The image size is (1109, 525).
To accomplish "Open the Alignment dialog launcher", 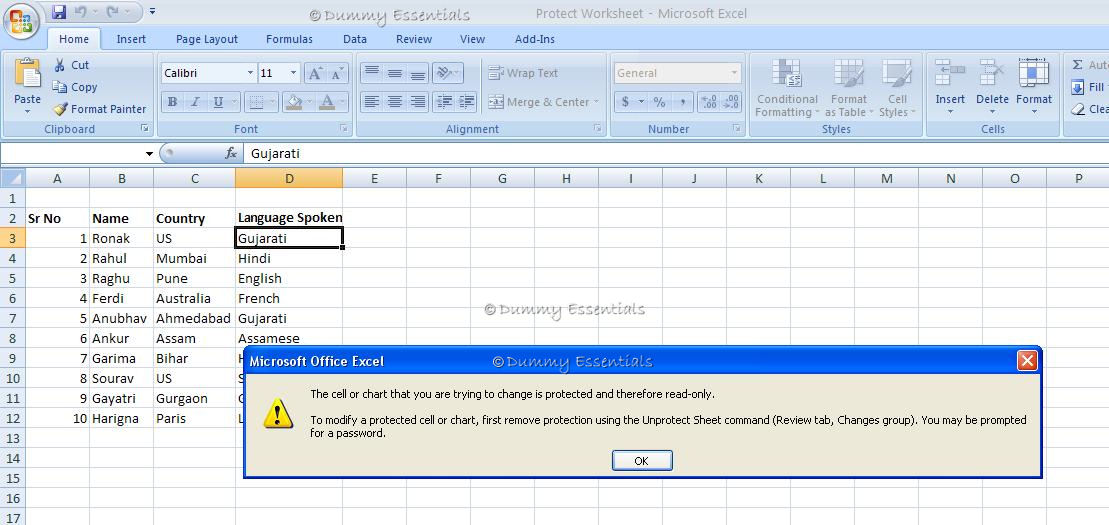I will [598, 129].
